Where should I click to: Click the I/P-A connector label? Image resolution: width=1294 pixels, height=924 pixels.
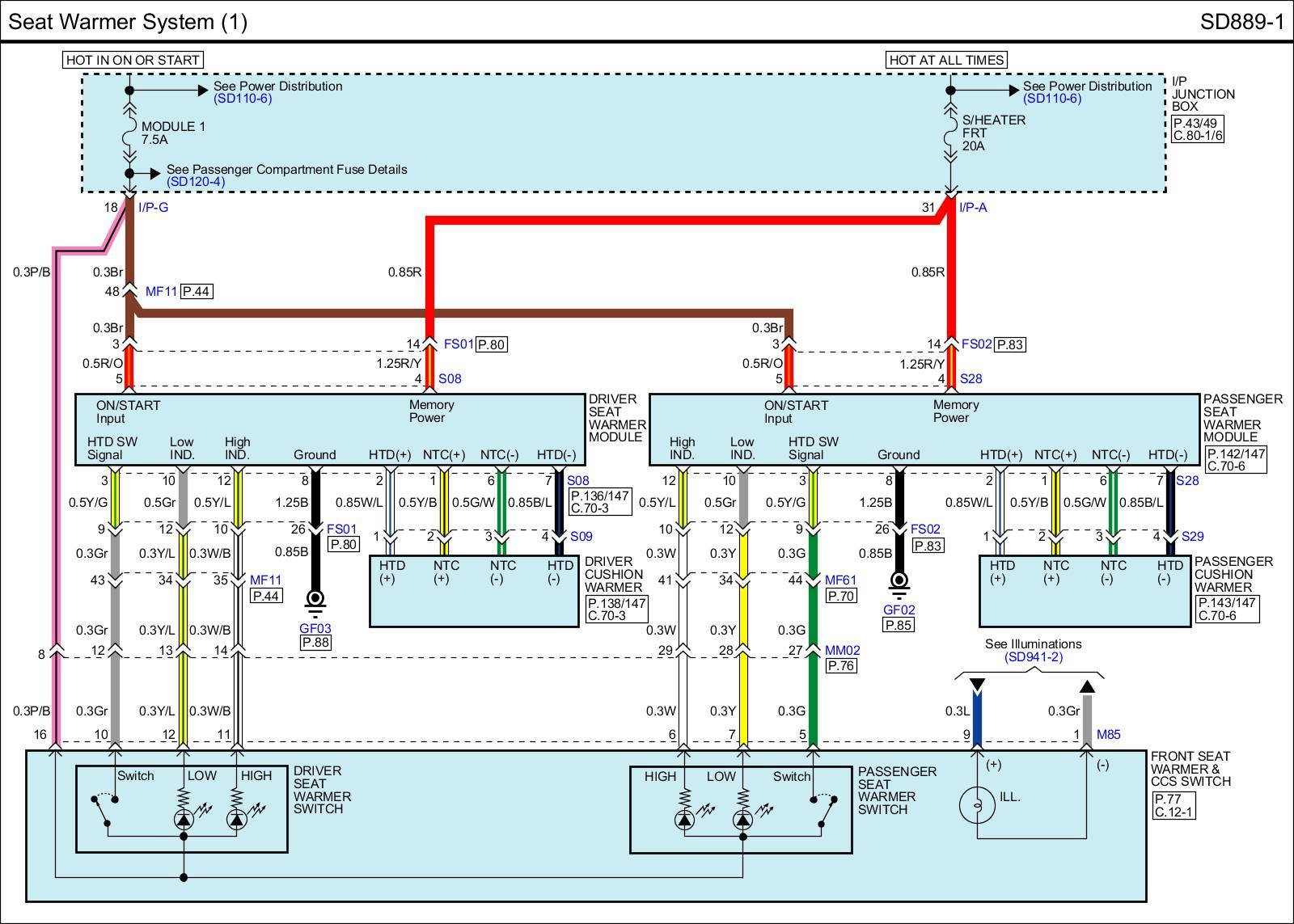pos(973,208)
